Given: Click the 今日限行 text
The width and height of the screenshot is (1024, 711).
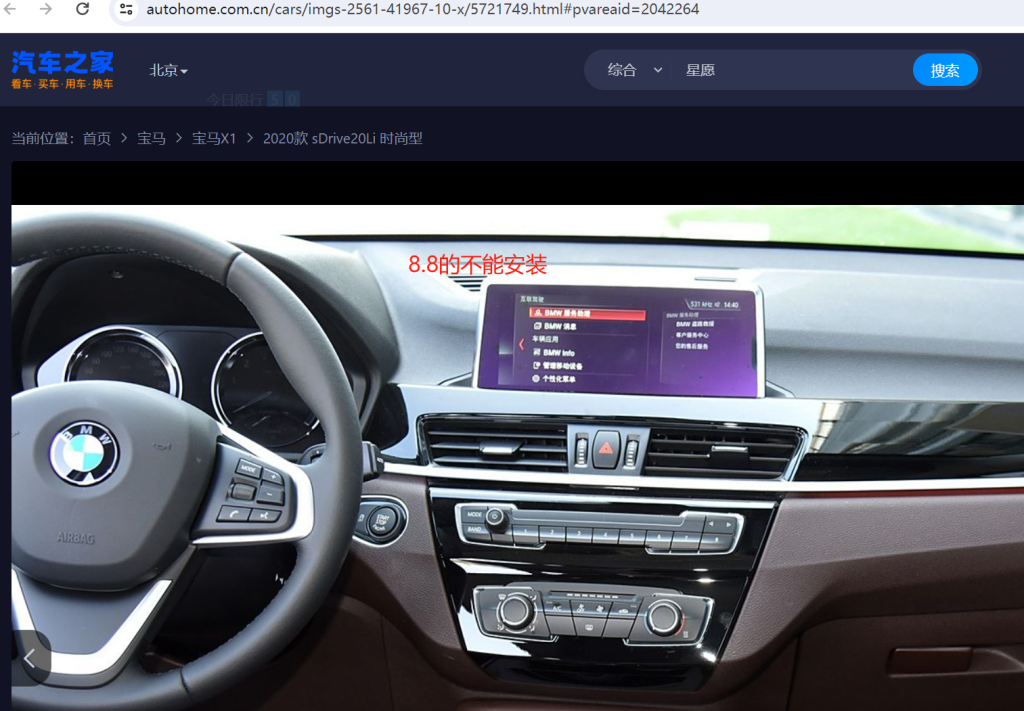Looking at the screenshot, I should tap(235, 100).
